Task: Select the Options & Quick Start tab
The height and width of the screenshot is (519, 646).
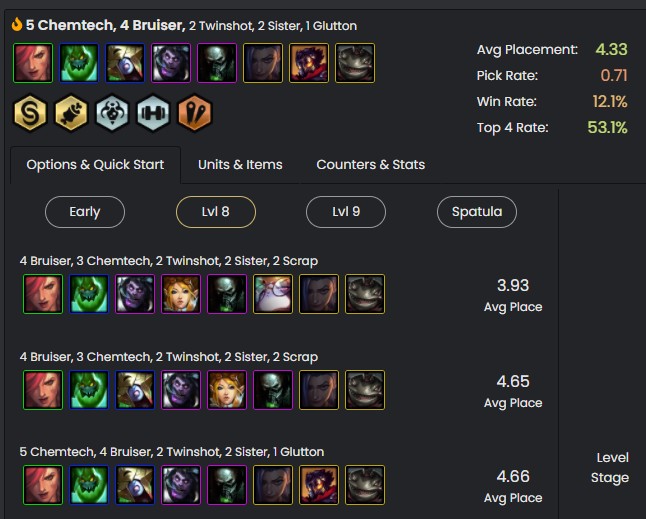Action: pos(95,165)
